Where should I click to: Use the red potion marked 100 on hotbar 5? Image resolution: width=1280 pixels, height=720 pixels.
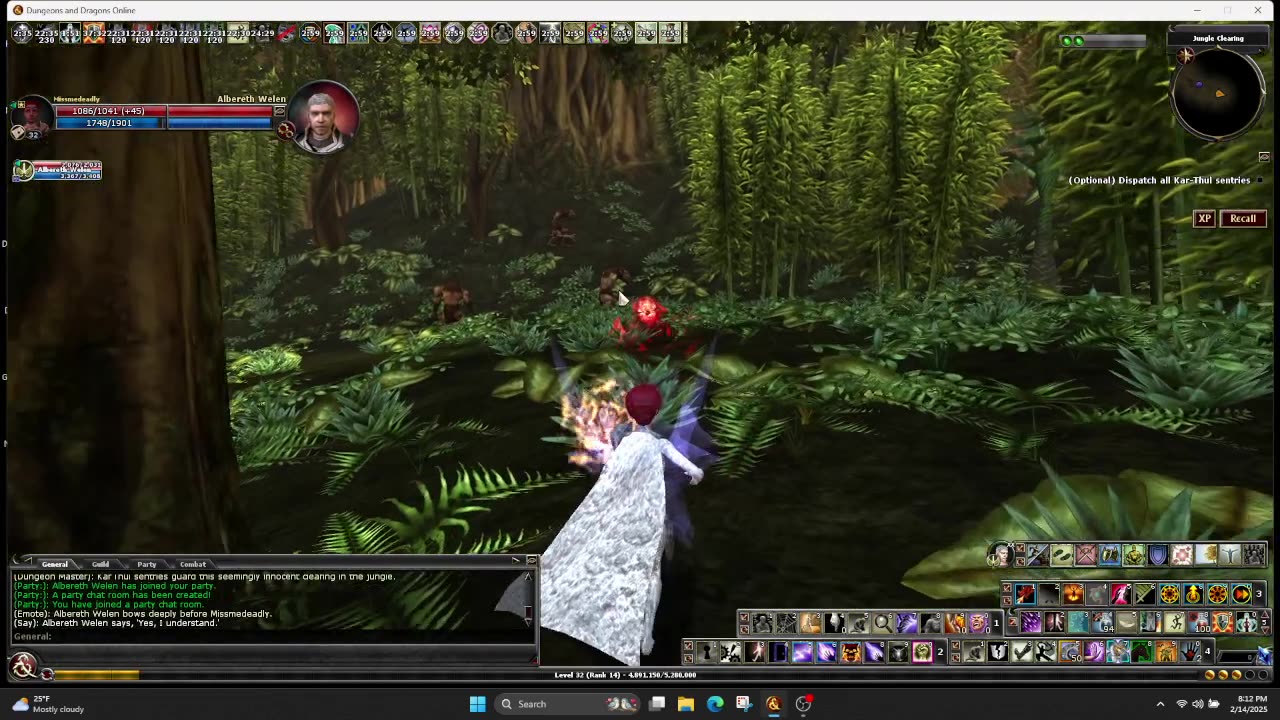click(x=1200, y=622)
